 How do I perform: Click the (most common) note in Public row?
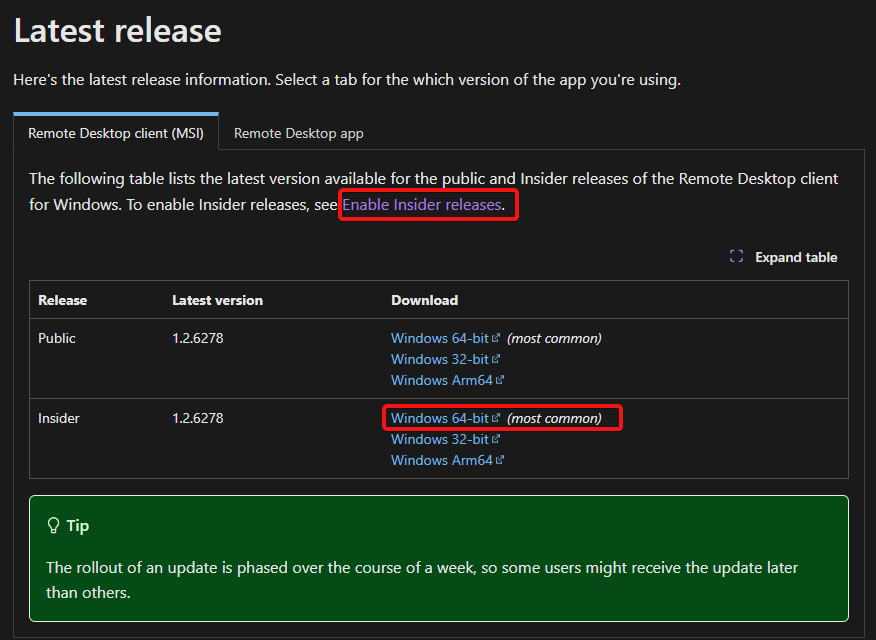coord(554,338)
